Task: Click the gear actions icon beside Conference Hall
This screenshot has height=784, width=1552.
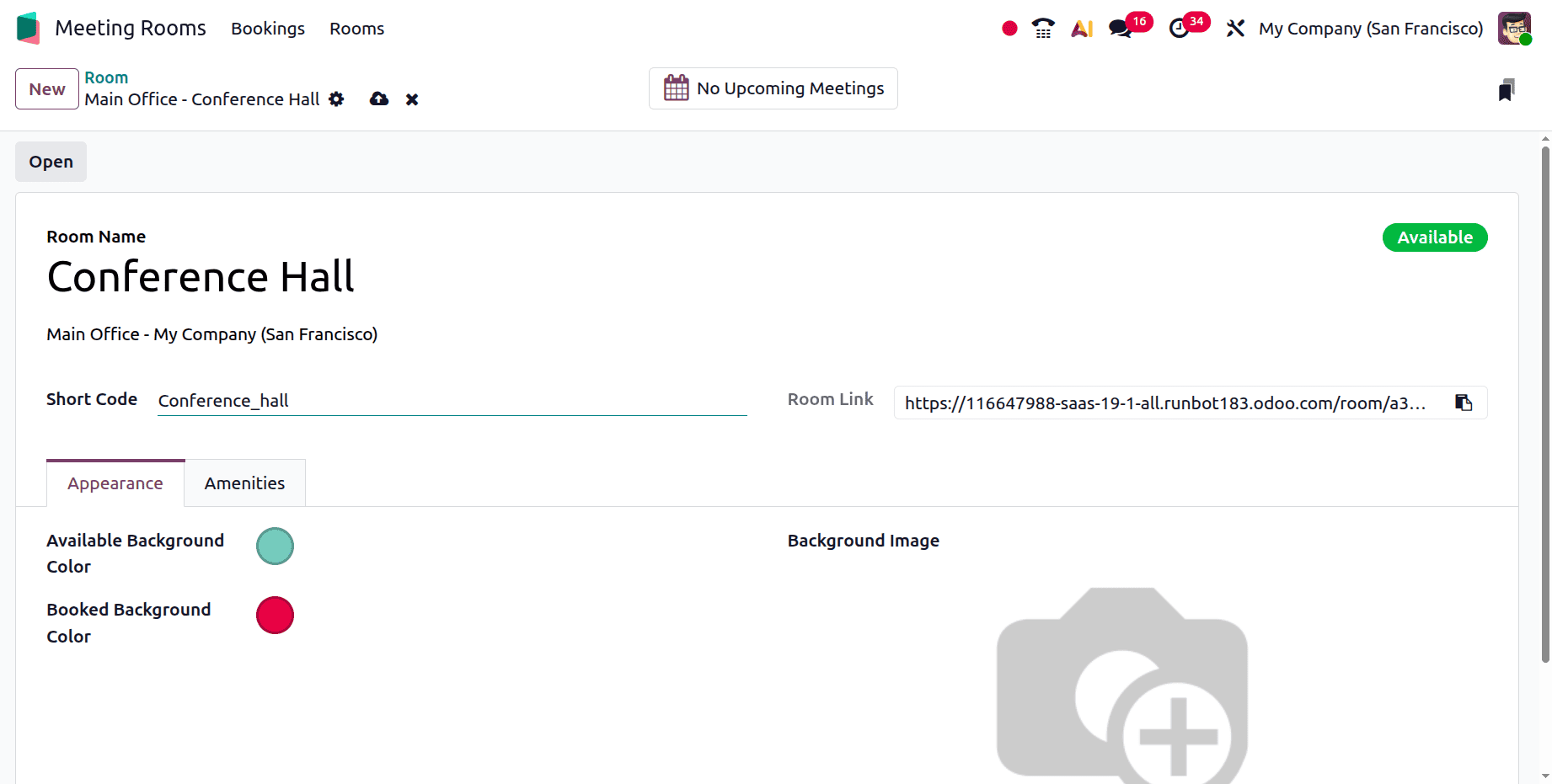Action: (336, 99)
